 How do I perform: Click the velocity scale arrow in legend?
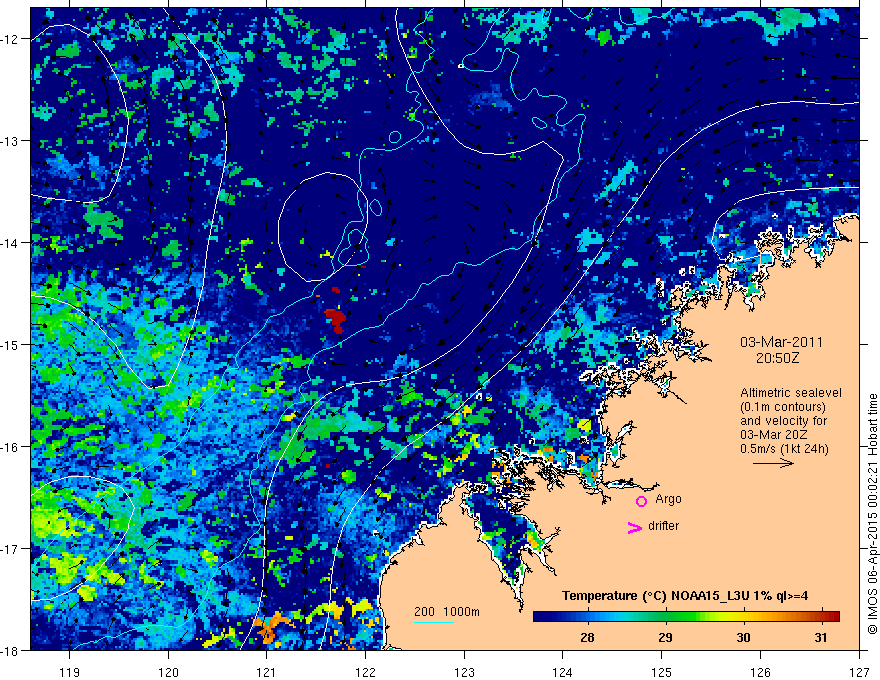773,463
